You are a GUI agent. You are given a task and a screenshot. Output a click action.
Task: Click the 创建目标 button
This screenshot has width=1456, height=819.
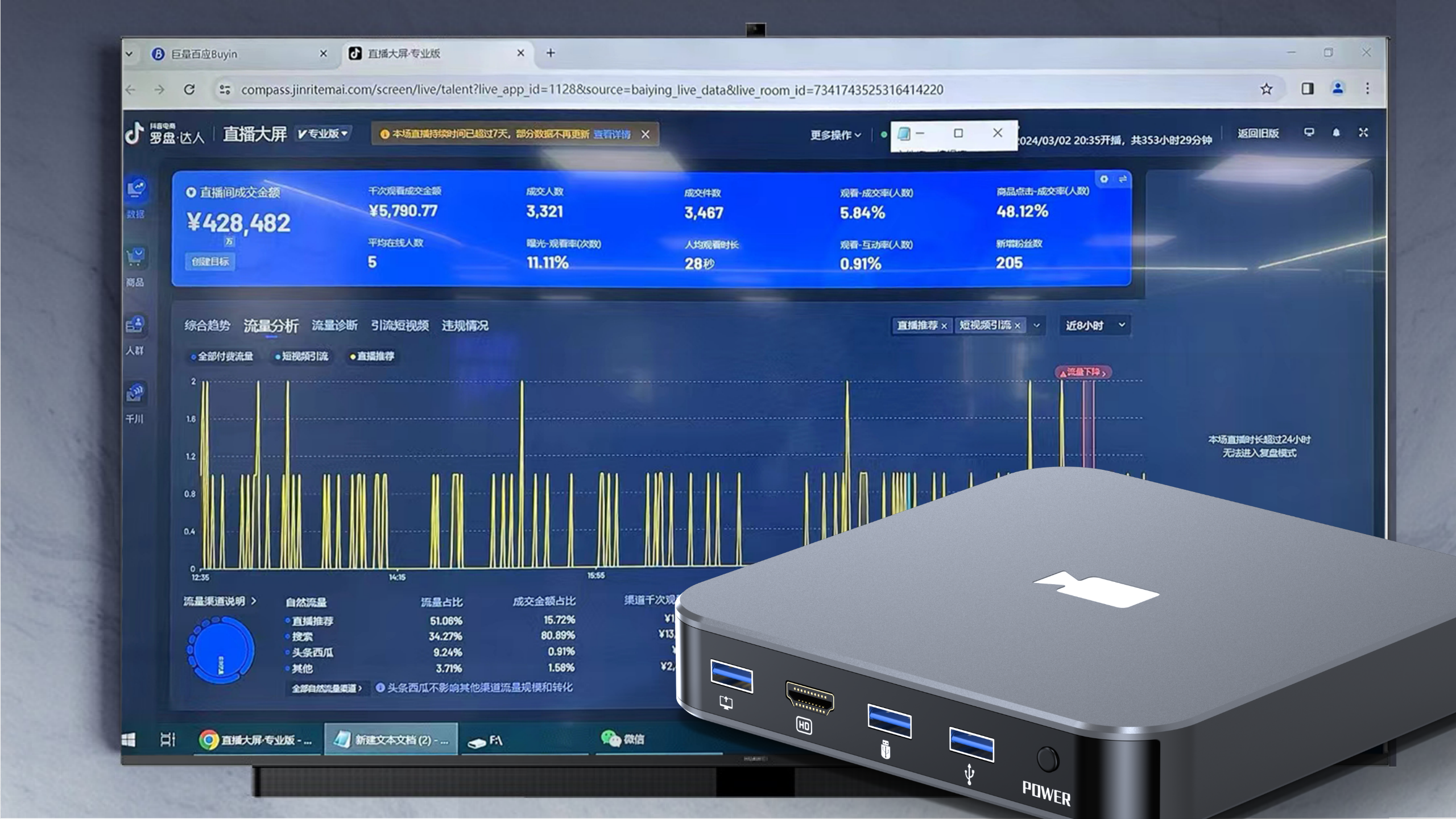click(x=210, y=262)
